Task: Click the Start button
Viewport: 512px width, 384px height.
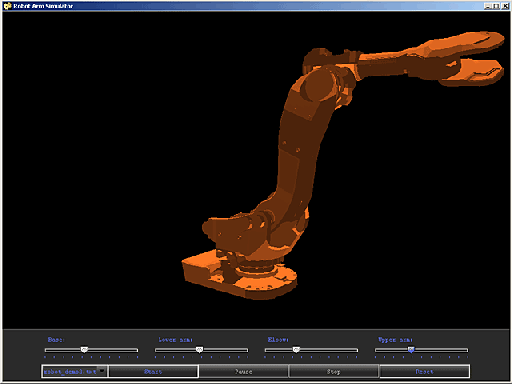Action: tap(153, 371)
